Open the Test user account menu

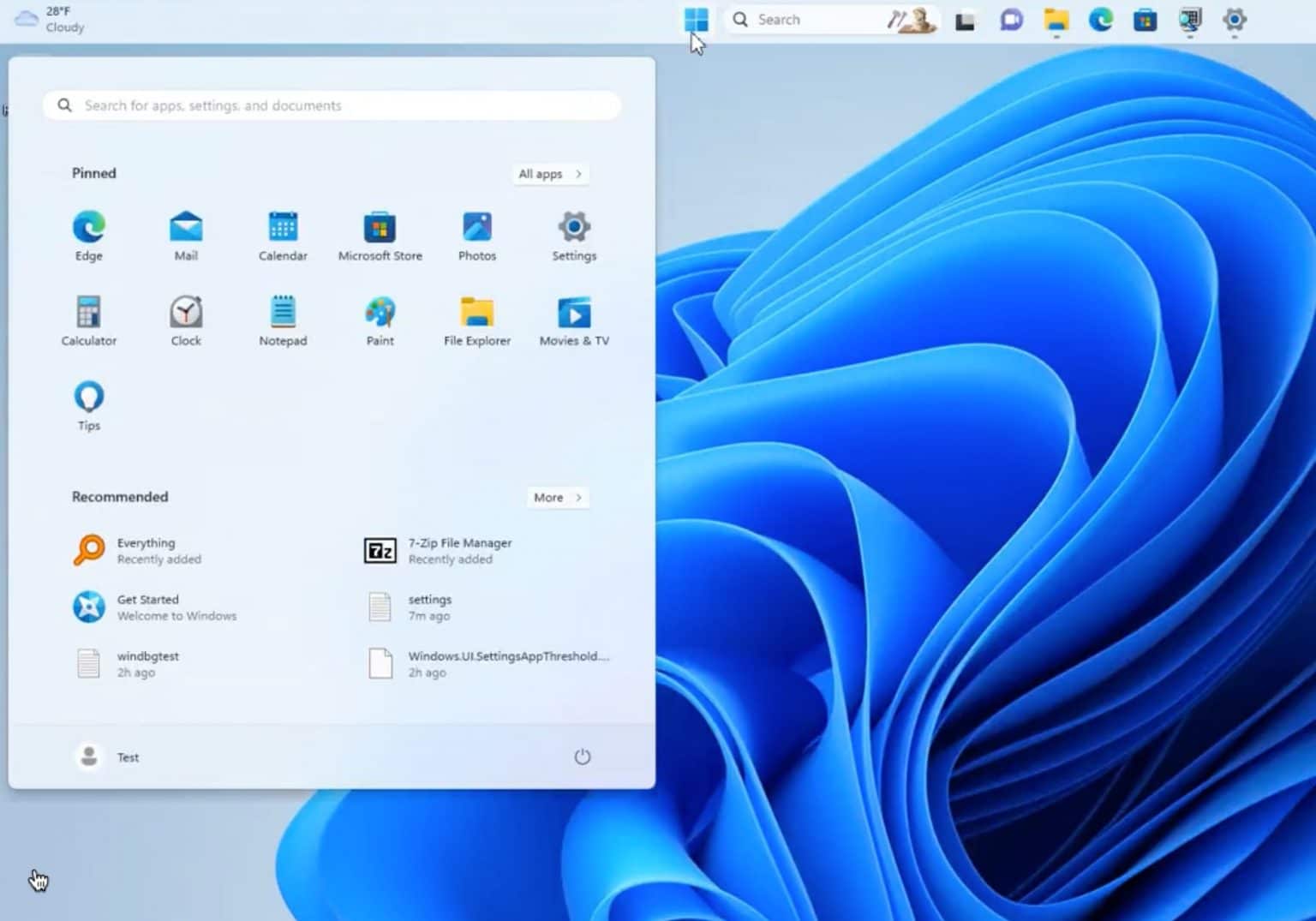[x=109, y=757]
